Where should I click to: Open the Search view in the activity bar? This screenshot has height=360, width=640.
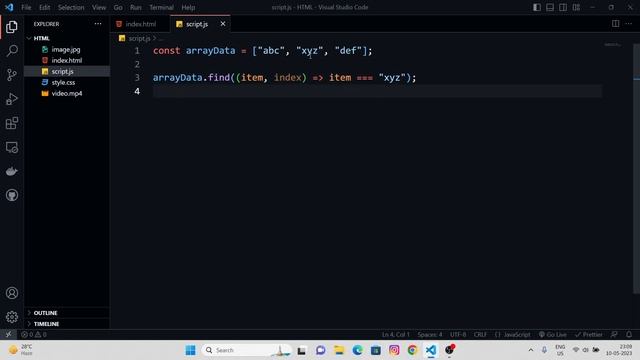point(12,51)
